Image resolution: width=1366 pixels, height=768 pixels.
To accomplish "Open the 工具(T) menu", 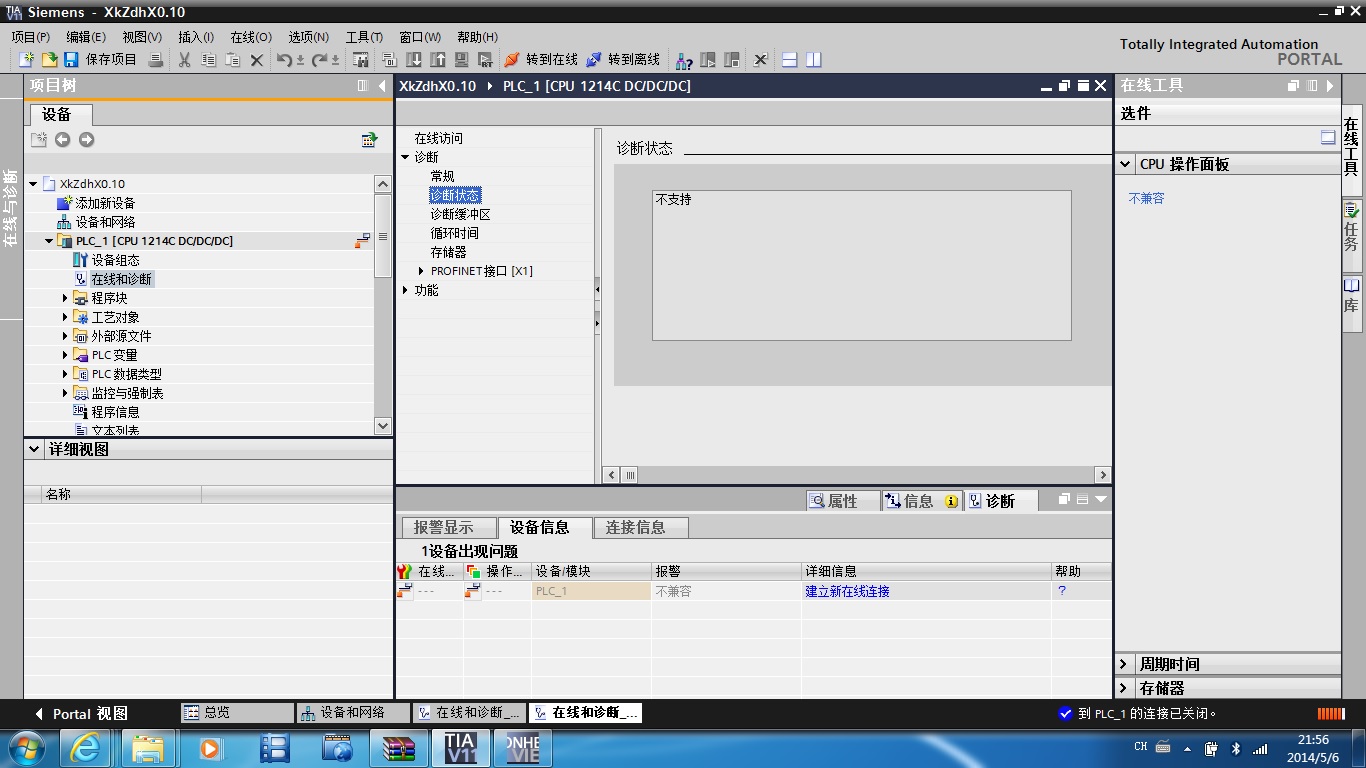I will (364, 37).
